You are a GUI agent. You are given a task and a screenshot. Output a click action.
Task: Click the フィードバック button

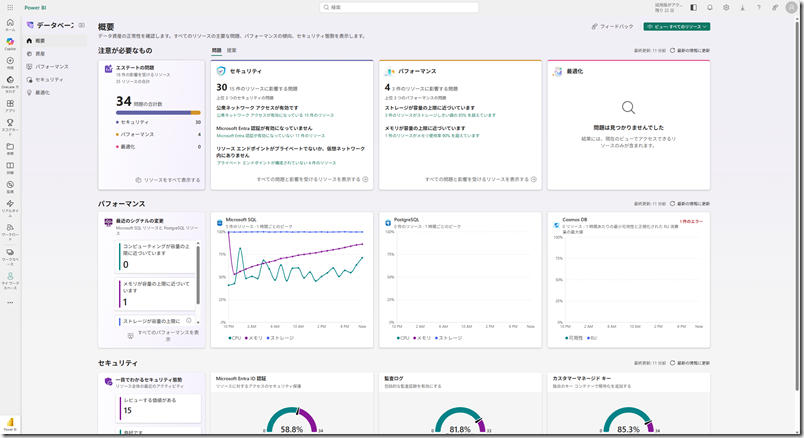pyautogui.click(x=612, y=27)
